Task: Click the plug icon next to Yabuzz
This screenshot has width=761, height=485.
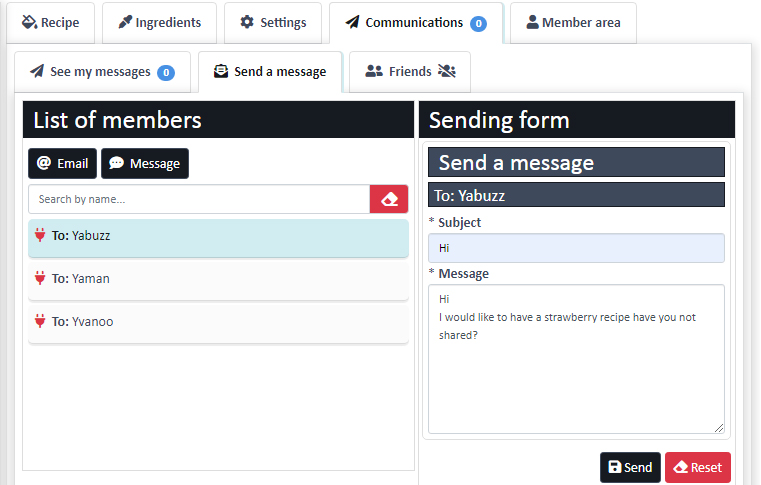Action: point(40,235)
